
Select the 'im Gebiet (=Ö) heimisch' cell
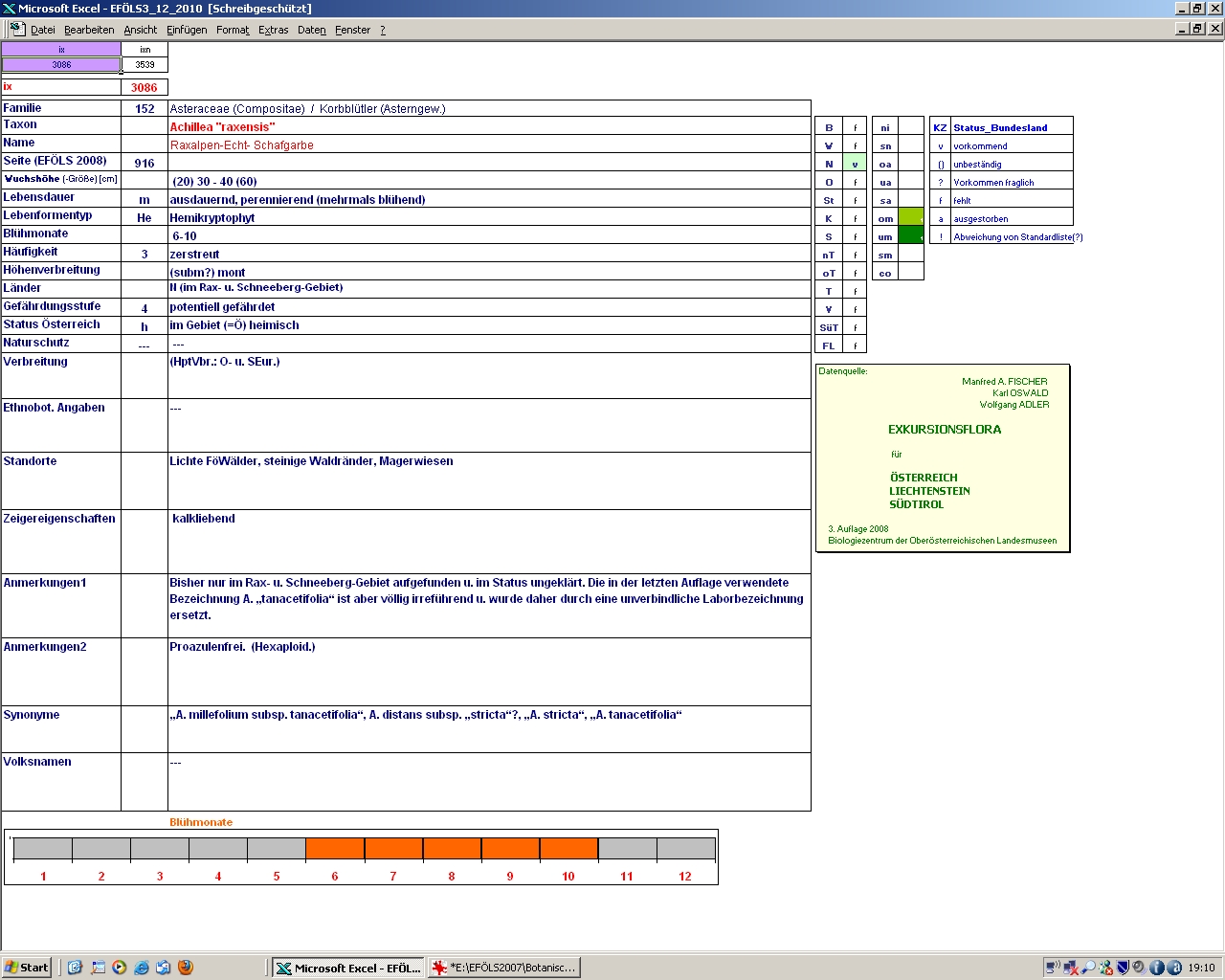pyautogui.click(x=489, y=325)
